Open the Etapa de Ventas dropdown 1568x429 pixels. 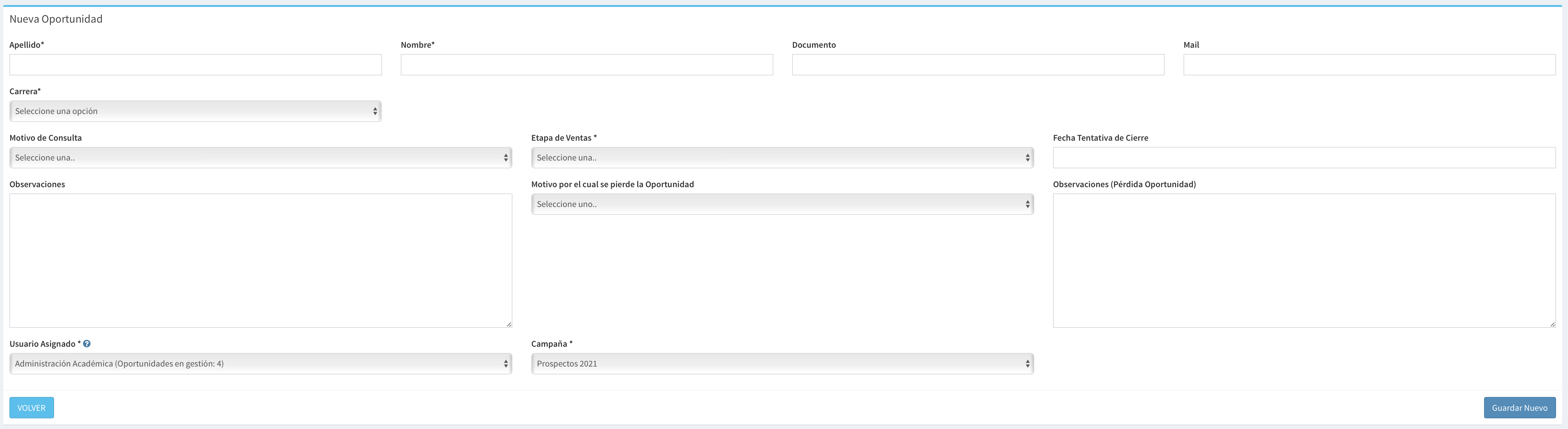point(781,158)
